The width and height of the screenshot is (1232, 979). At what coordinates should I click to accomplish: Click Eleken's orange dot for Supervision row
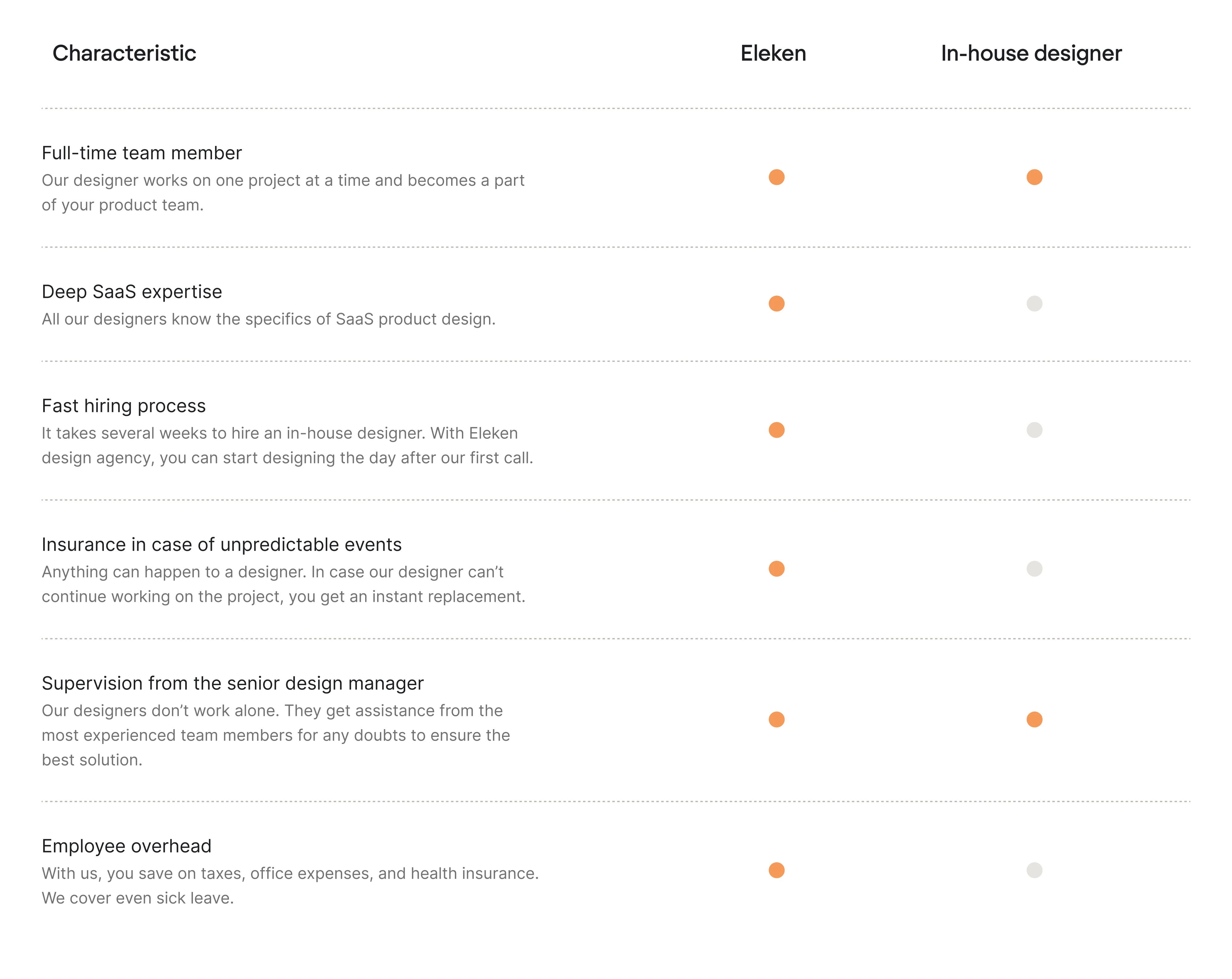tap(777, 720)
